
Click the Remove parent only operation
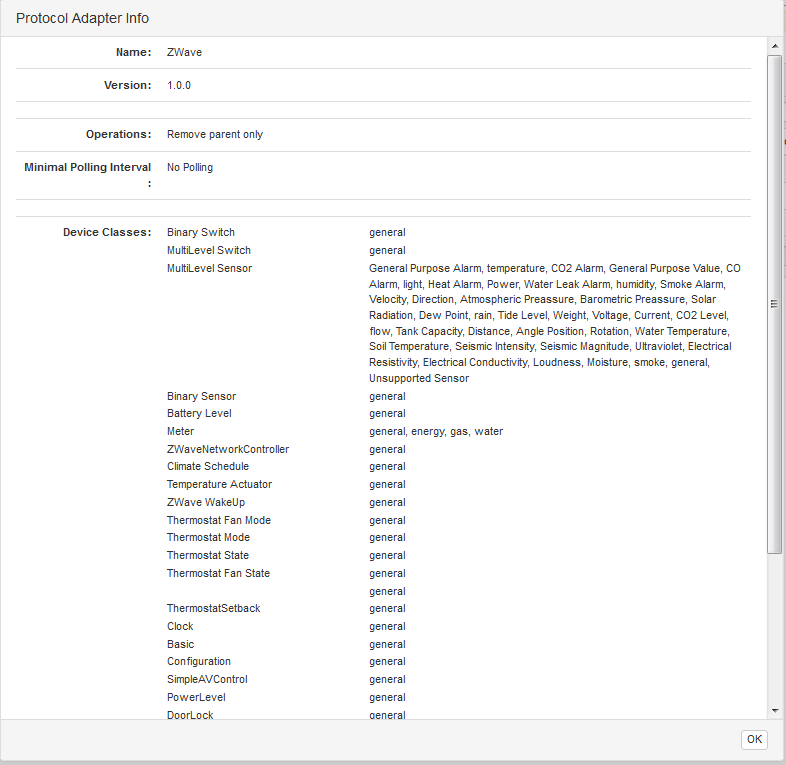[x=215, y=134]
